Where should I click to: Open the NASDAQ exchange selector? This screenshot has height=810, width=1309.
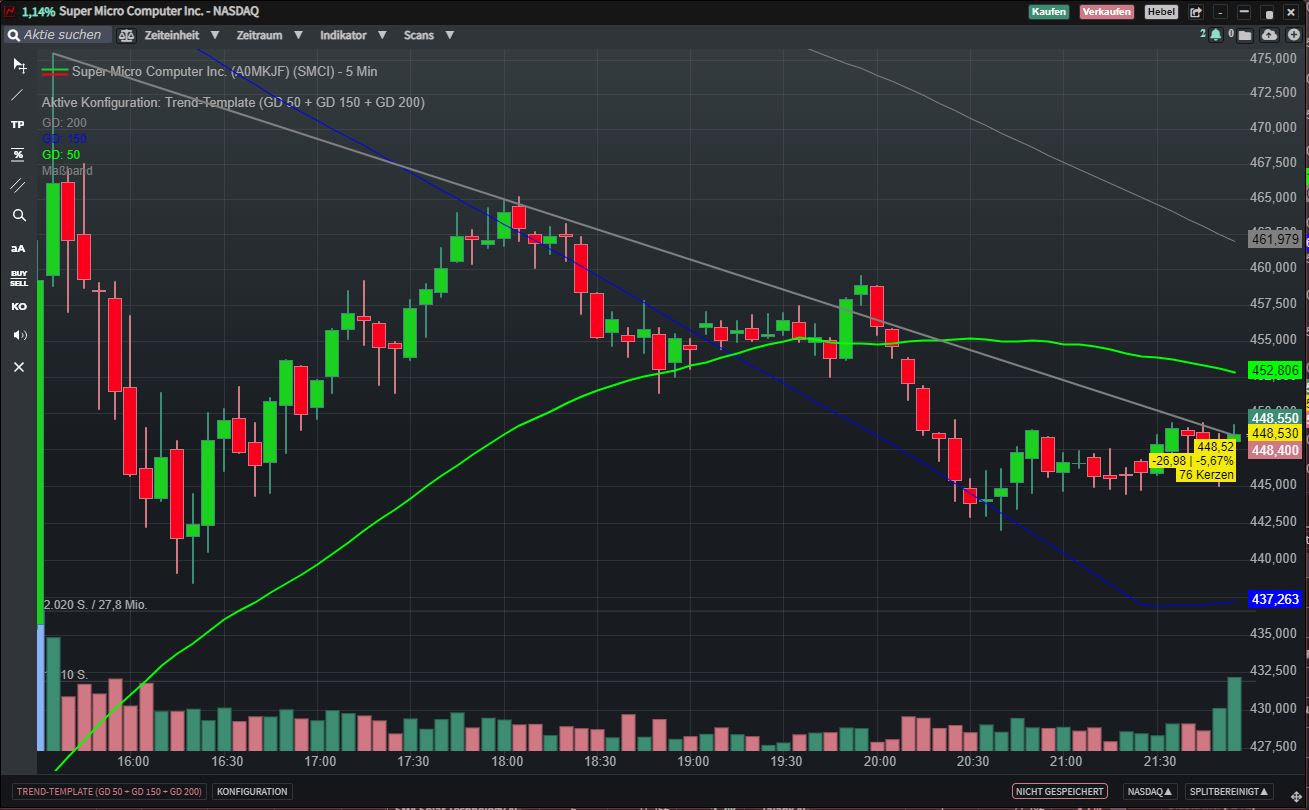[x=1150, y=791]
